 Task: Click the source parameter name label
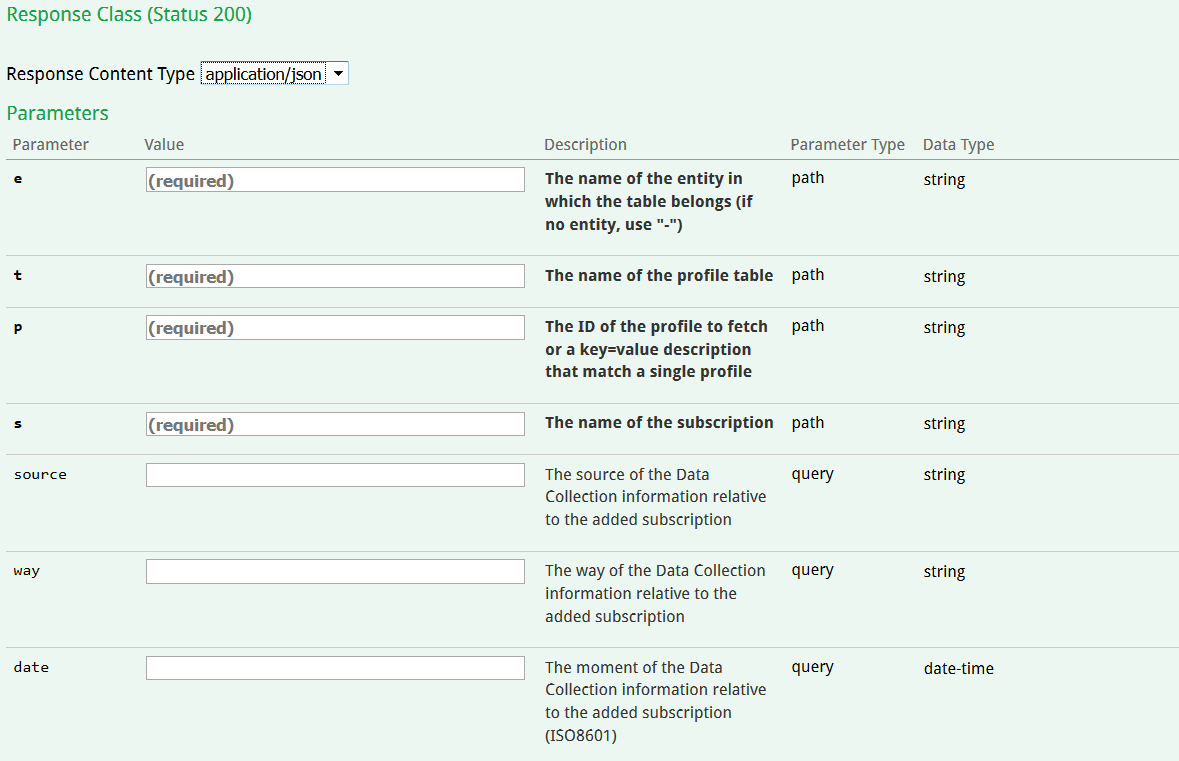(40, 475)
